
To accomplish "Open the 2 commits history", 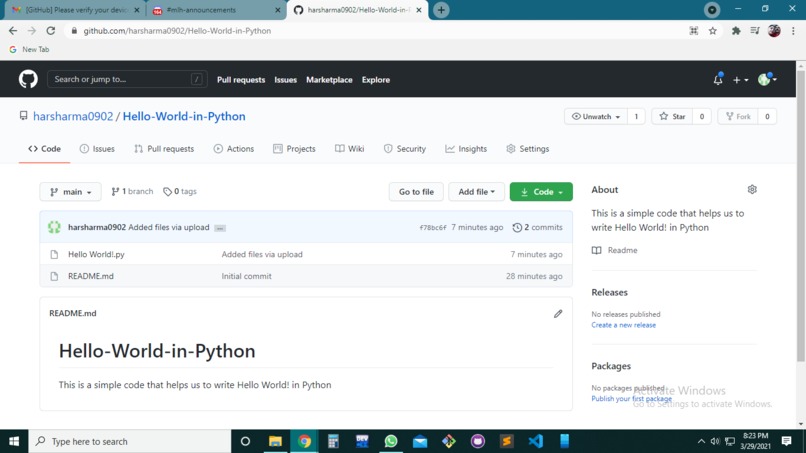I will click(537, 227).
